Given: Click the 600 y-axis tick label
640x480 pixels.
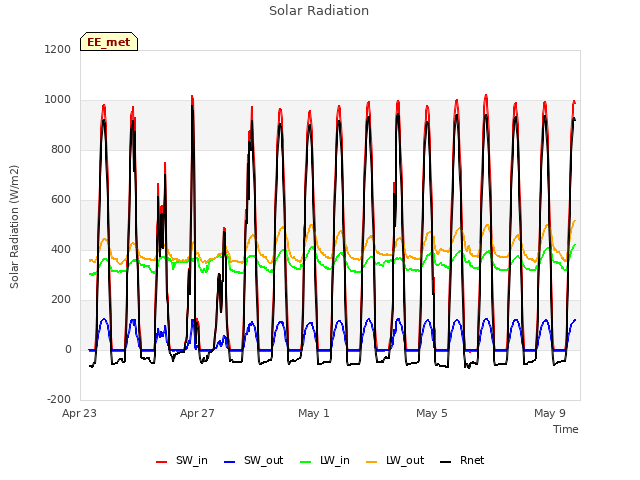Looking at the screenshot, I should pos(61,200).
